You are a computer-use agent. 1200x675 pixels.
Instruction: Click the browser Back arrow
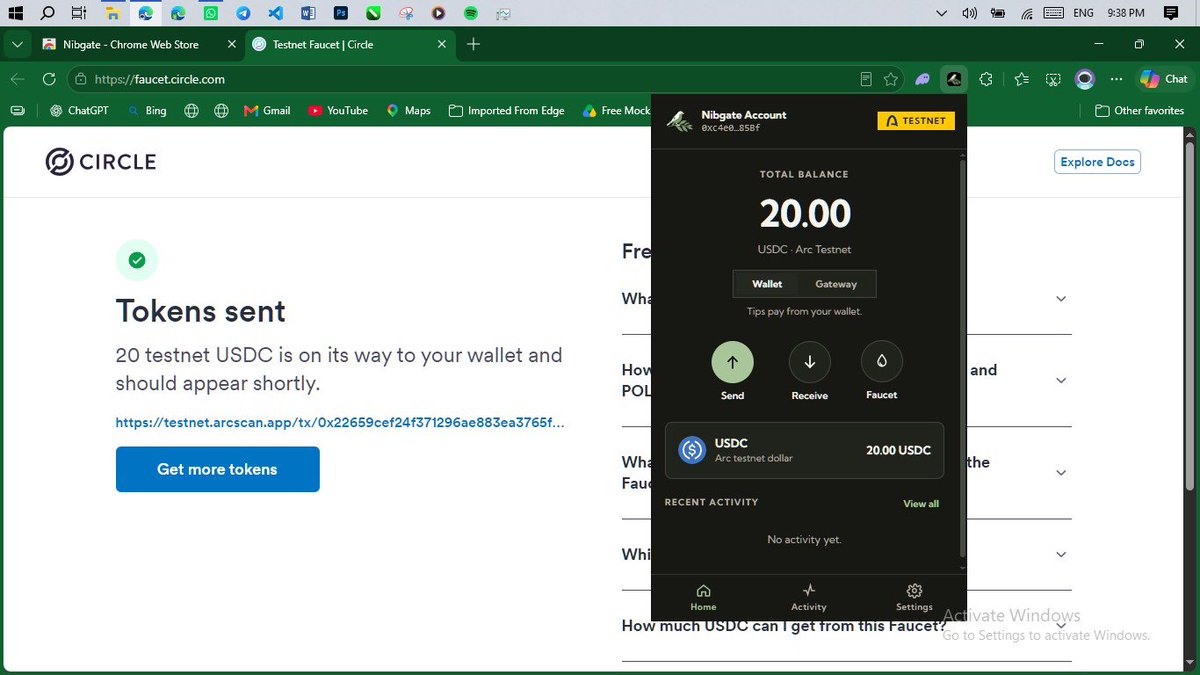(17, 79)
